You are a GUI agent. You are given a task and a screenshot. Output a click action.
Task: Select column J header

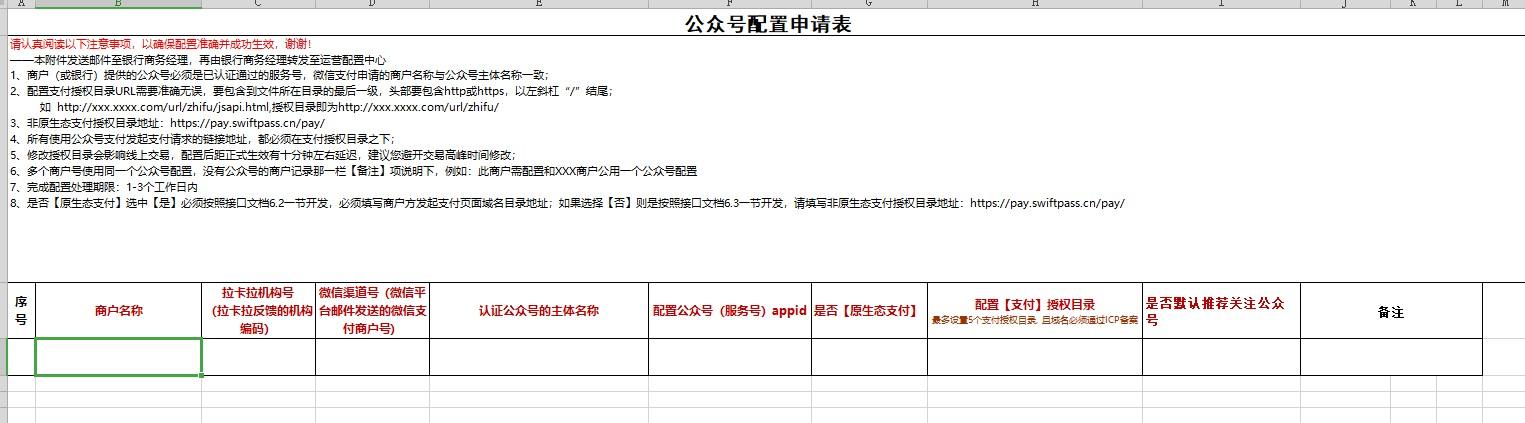(1345, 4)
